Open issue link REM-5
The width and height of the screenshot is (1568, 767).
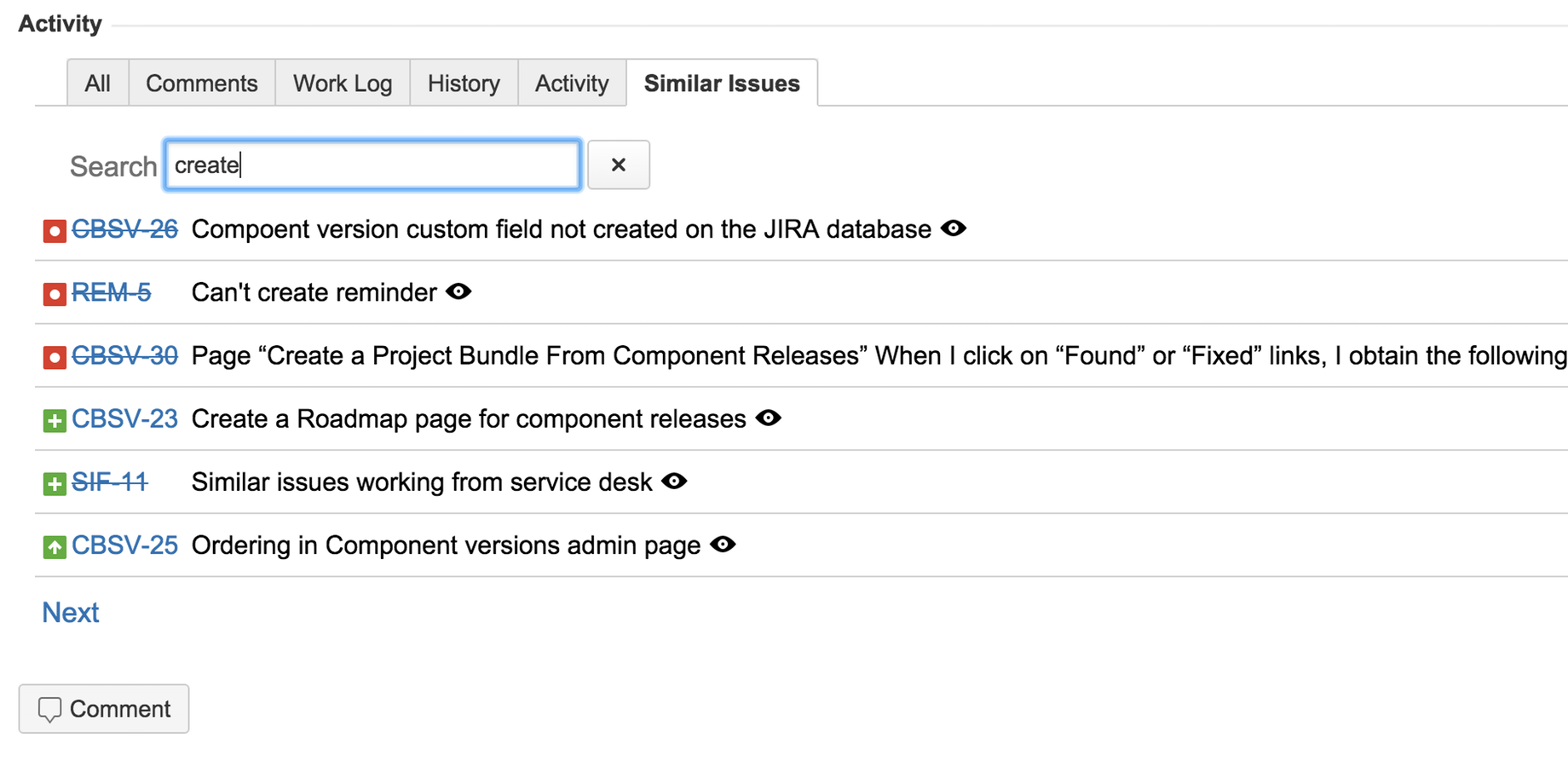click(111, 292)
